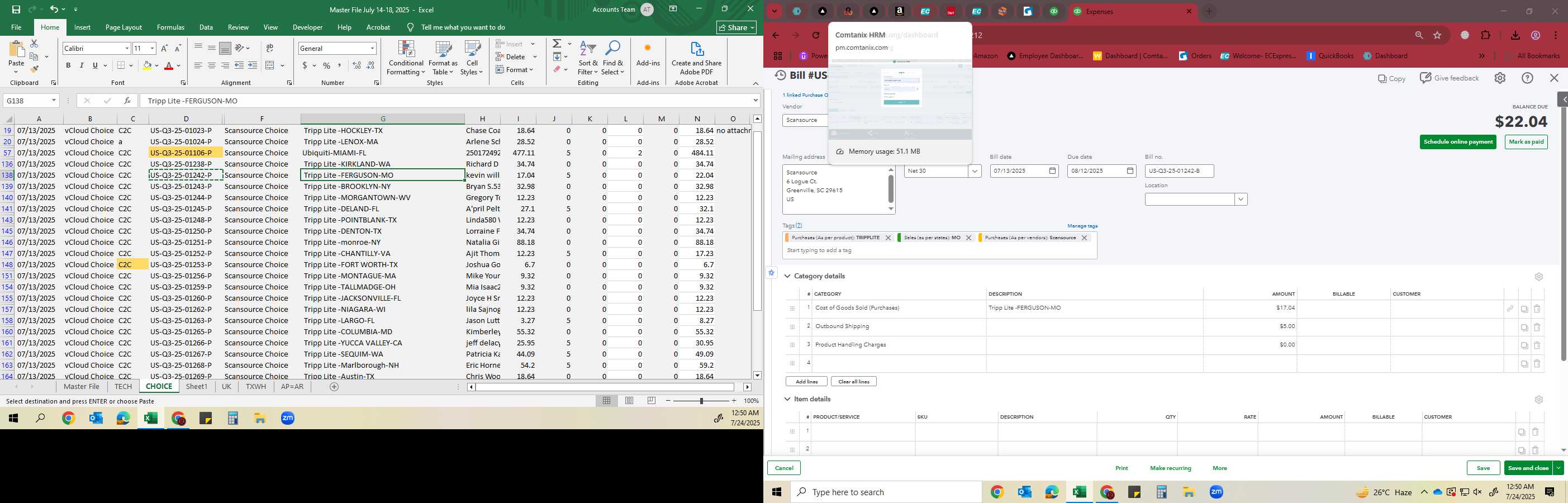1568x503 pixels.
Task: Click the Increase Indent icon in Excel
Action: 253,66
